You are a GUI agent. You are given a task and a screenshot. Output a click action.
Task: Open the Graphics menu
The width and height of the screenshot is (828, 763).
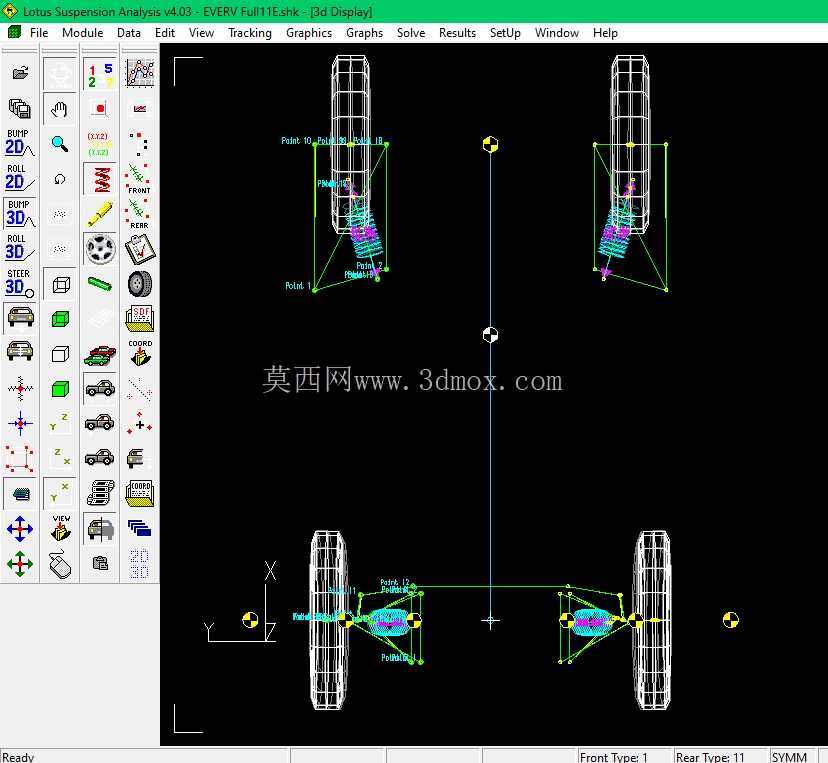pyautogui.click(x=309, y=33)
